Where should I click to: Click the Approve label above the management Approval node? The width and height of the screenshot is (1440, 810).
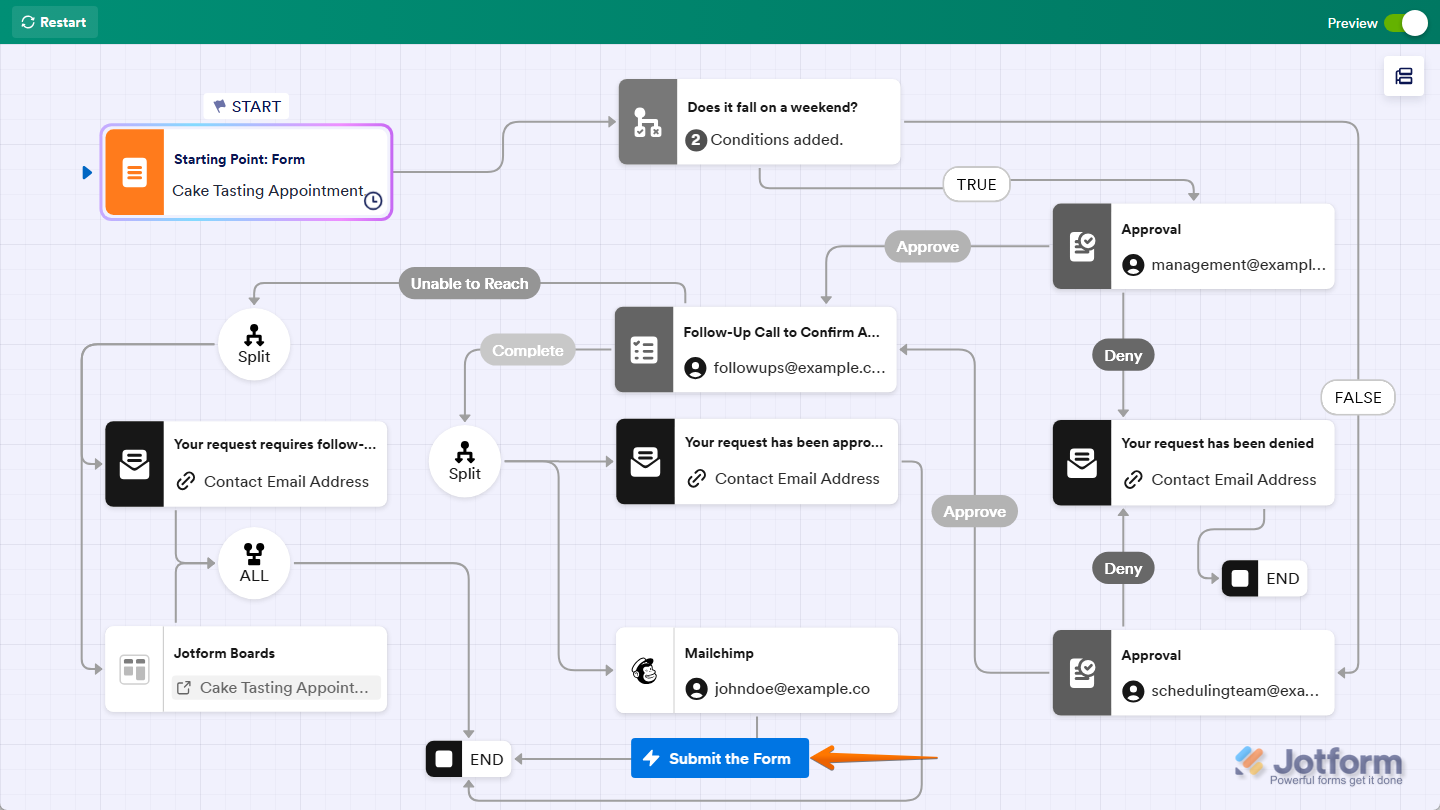point(927,246)
